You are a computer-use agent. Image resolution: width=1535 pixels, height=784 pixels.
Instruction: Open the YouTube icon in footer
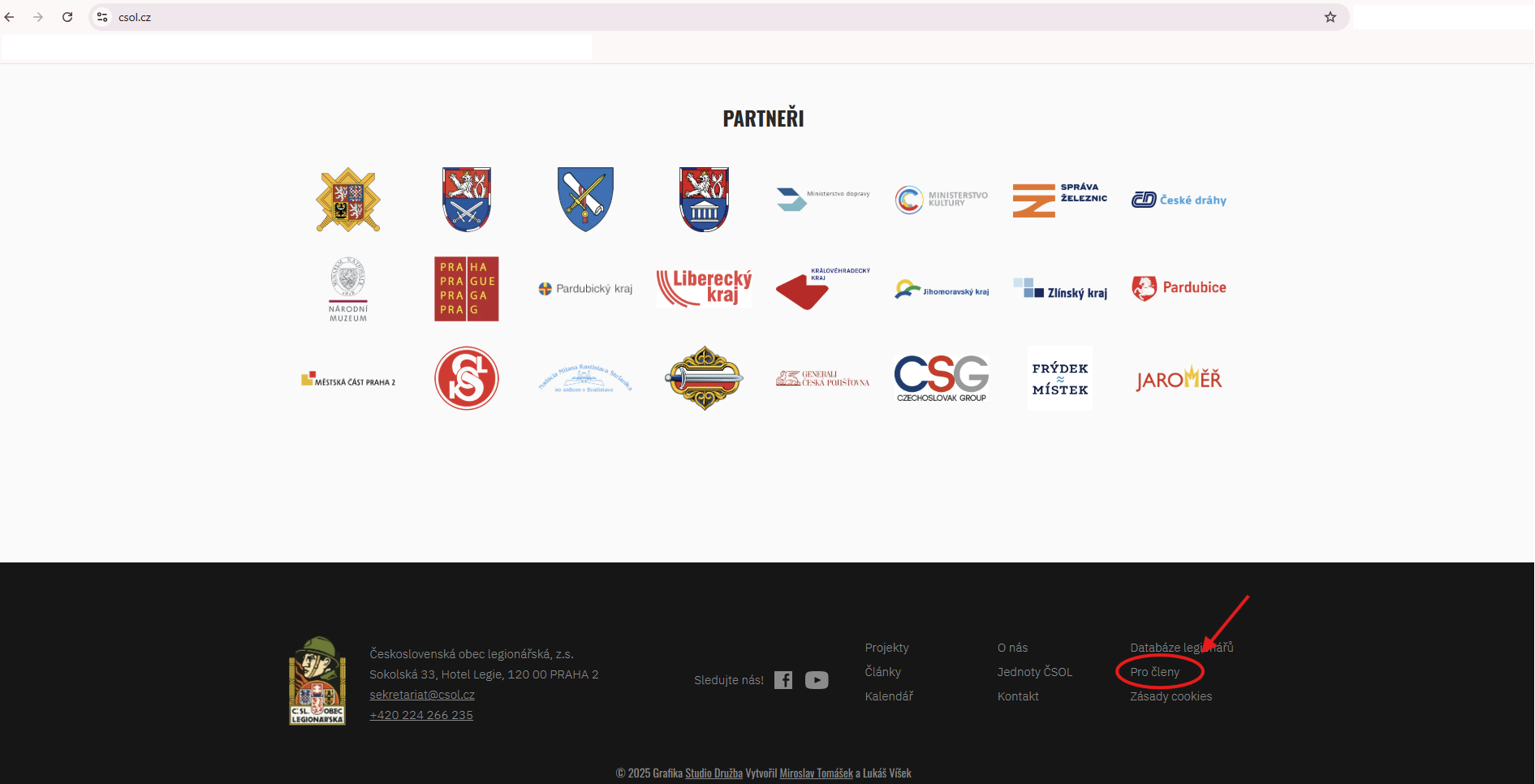click(817, 680)
